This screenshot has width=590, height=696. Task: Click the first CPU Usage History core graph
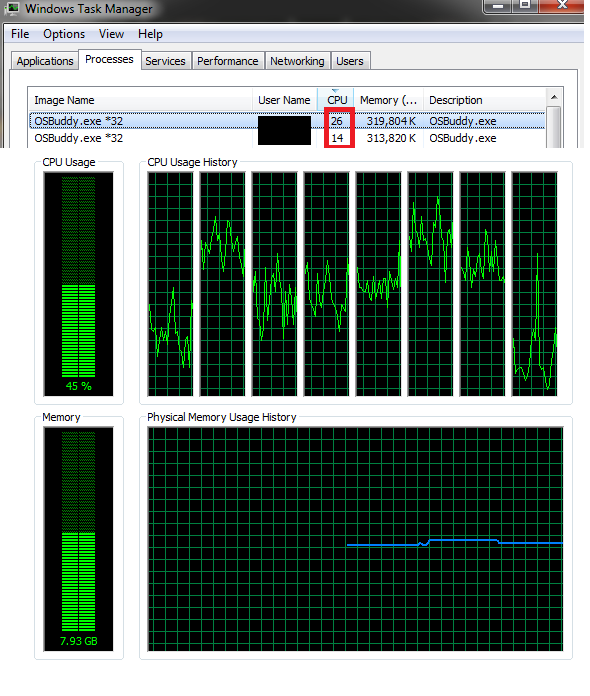tap(170, 284)
